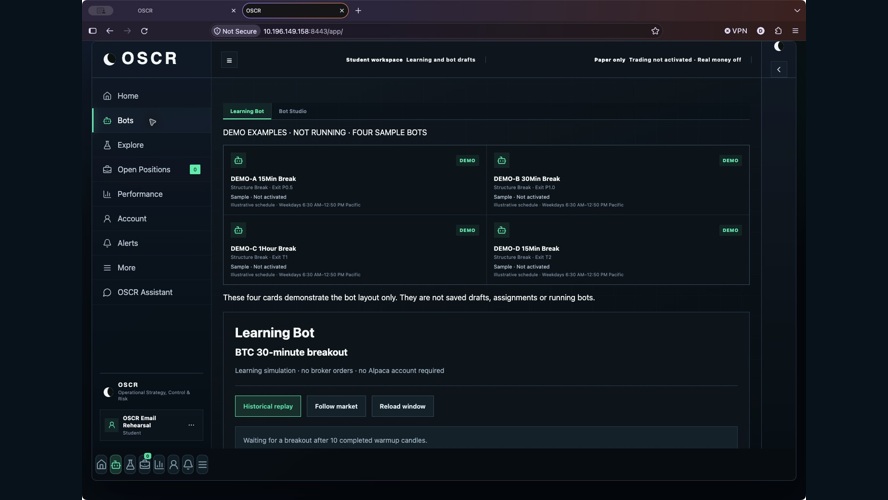Click the OSCR Email Rehearsal user name
This screenshot has height=500, width=888.
[139, 421]
